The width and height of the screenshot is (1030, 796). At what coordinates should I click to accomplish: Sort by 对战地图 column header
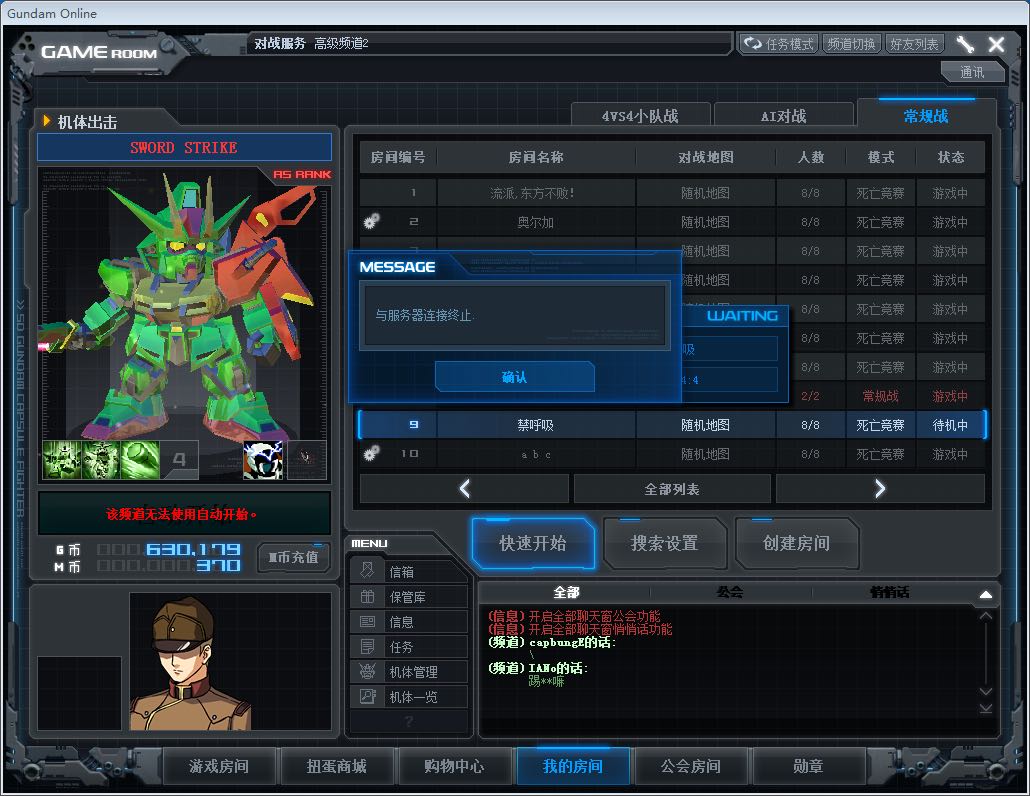[x=706, y=157]
